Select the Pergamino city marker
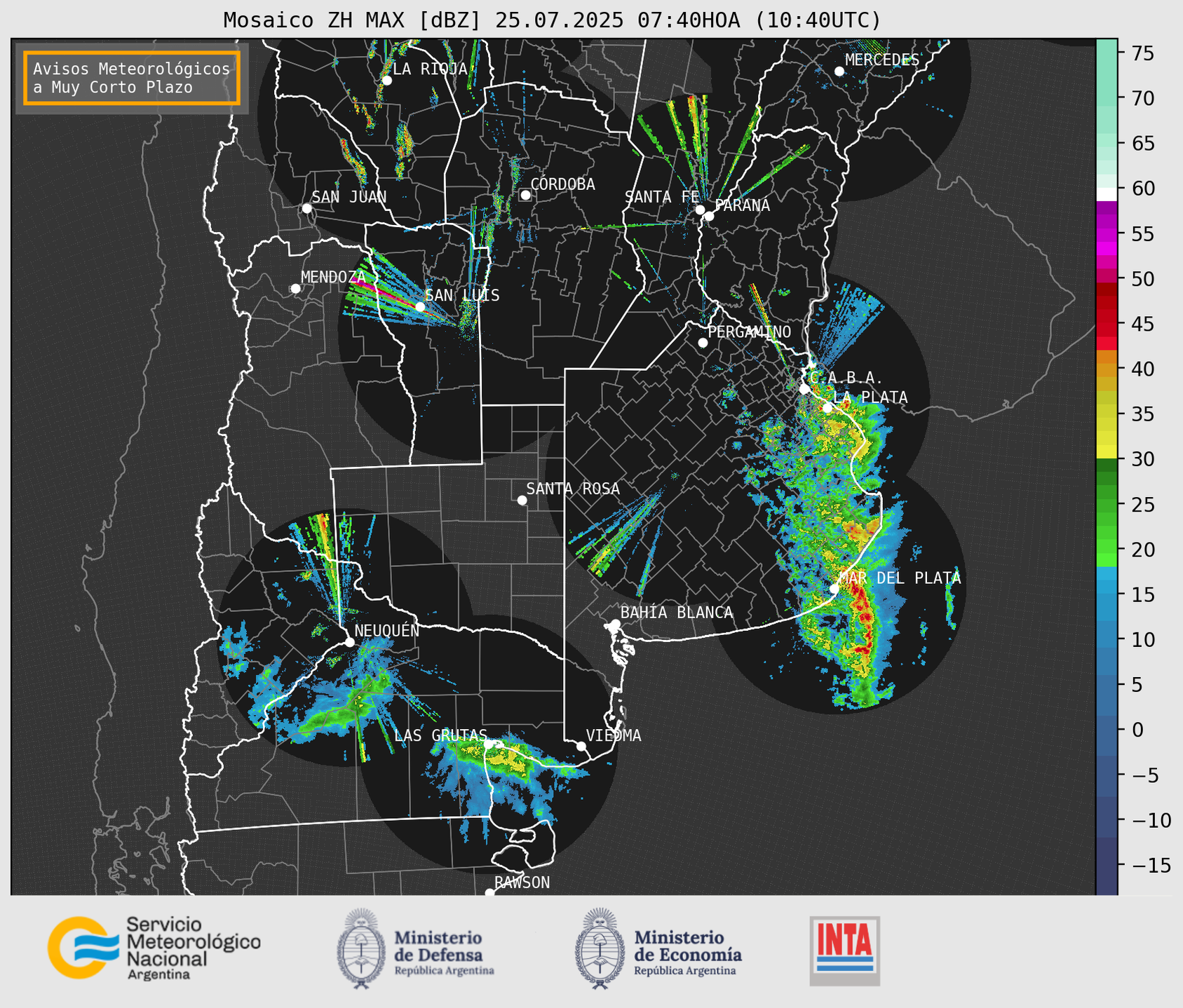The image size is (1183, 1008). [703, 343]
